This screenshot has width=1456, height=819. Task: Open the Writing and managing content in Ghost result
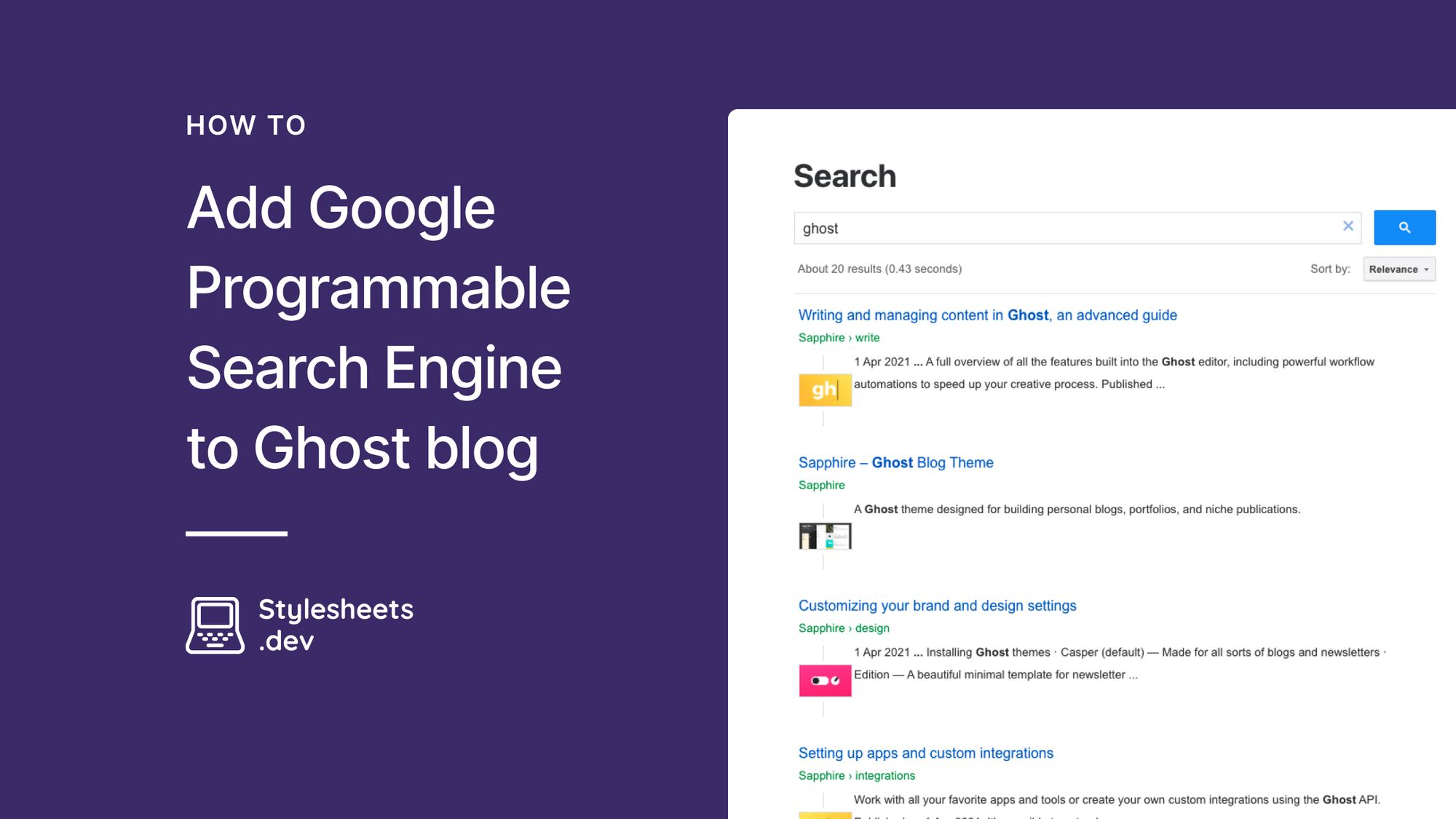987,315
